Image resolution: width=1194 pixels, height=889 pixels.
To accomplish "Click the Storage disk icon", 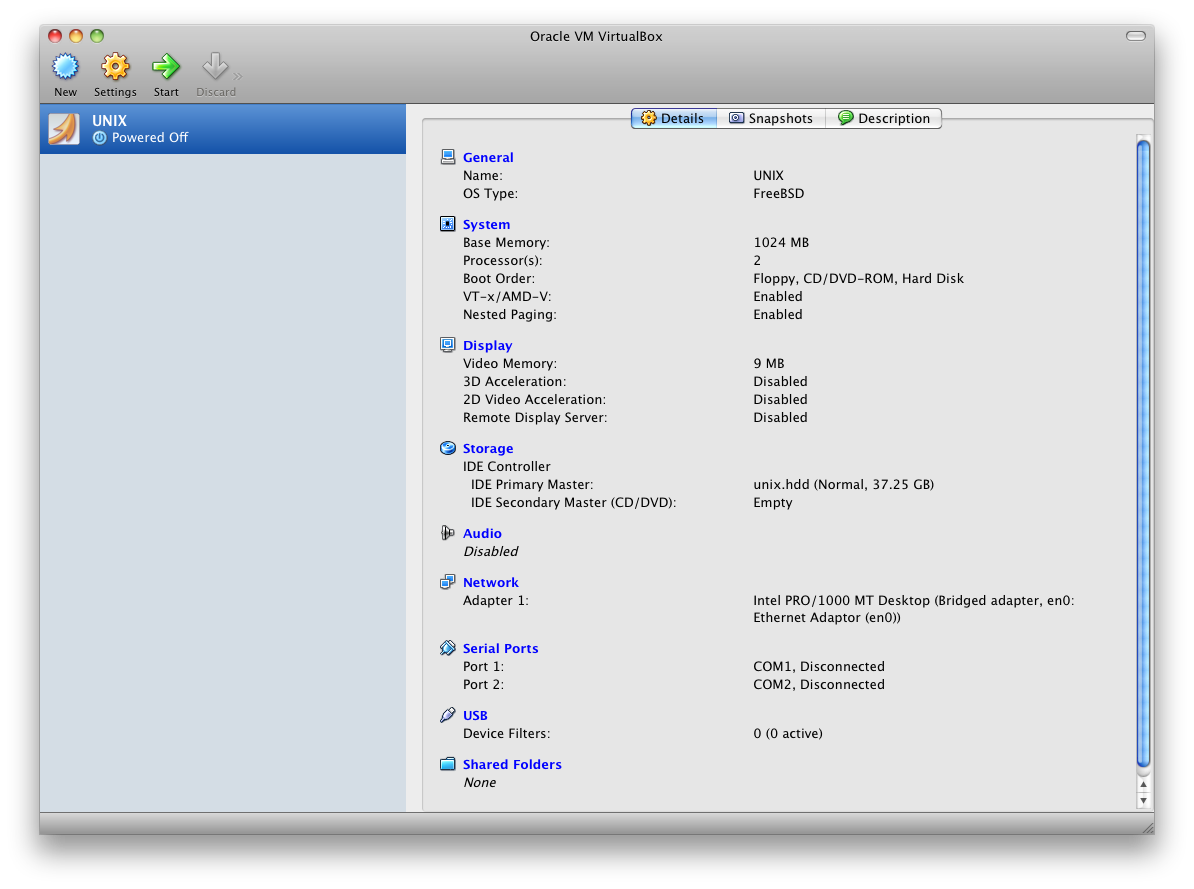I will [x=447, y=447].
